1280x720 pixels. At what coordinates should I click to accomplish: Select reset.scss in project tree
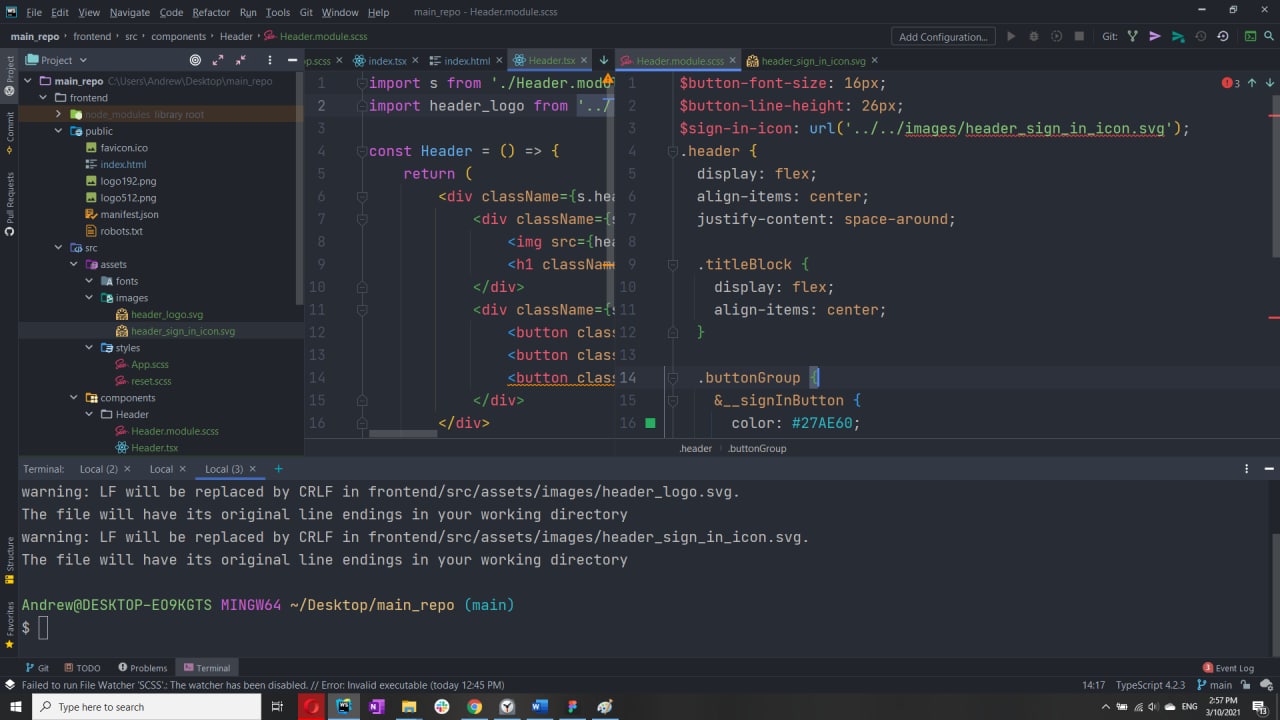point(151,381)
